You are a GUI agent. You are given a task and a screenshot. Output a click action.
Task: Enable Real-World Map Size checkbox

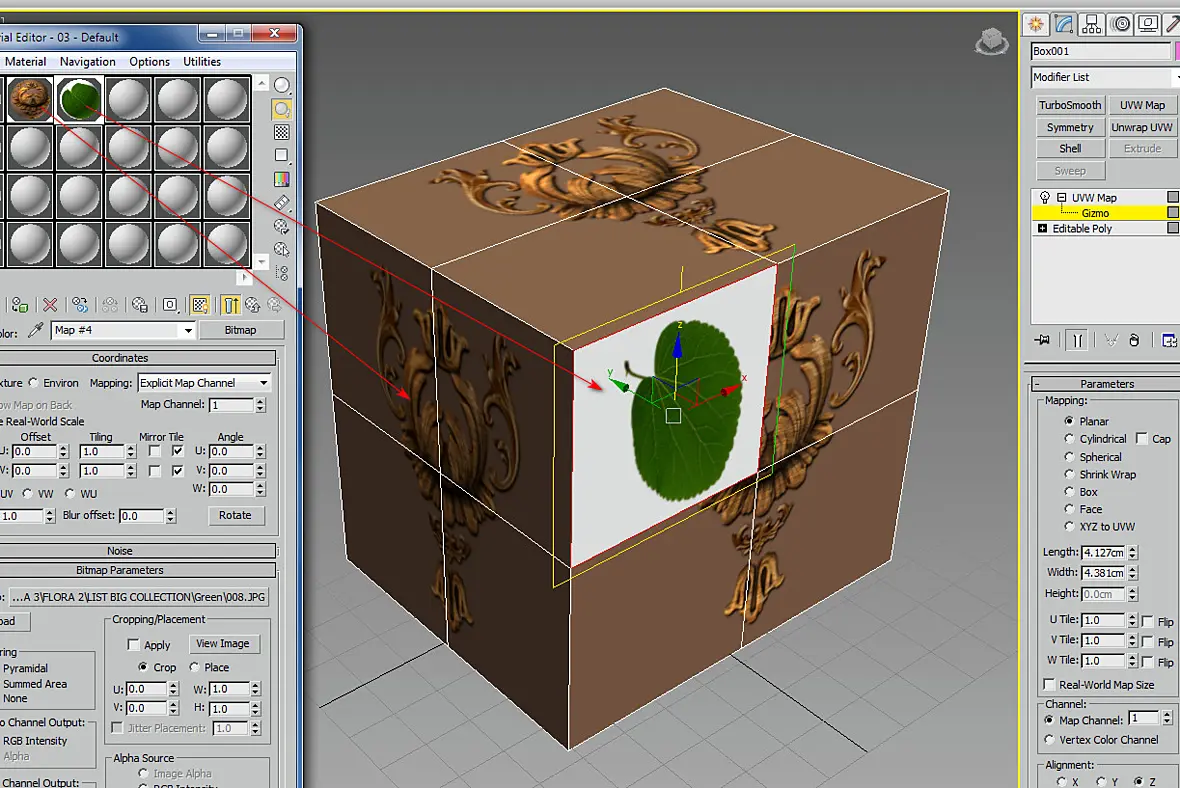coord(1049,684)
